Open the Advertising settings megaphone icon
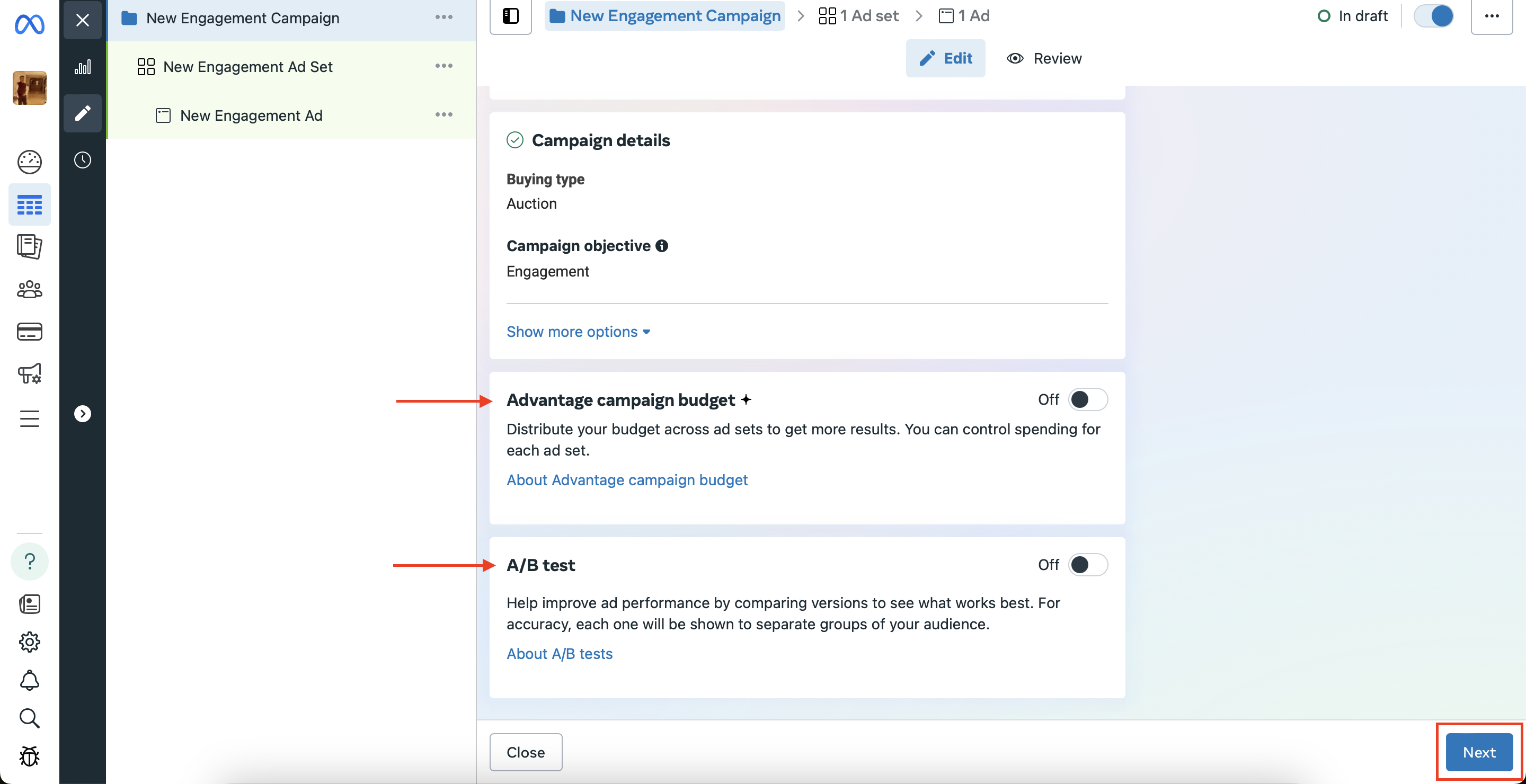The image size is (1526, 784). point(29,373)
